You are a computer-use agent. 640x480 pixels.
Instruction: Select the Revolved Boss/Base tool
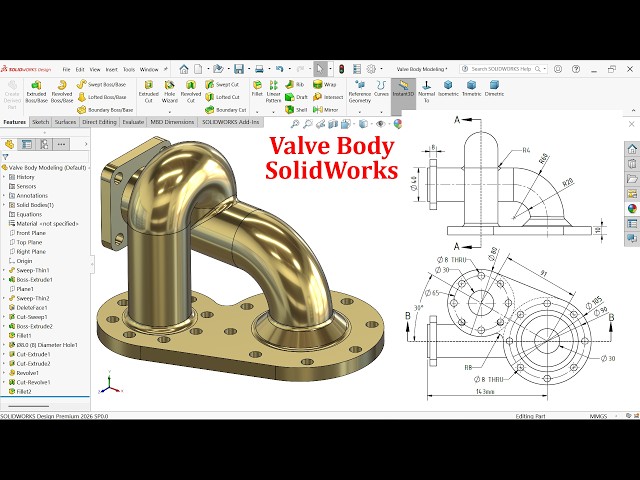pyautogui.click(x=62, y=91)
